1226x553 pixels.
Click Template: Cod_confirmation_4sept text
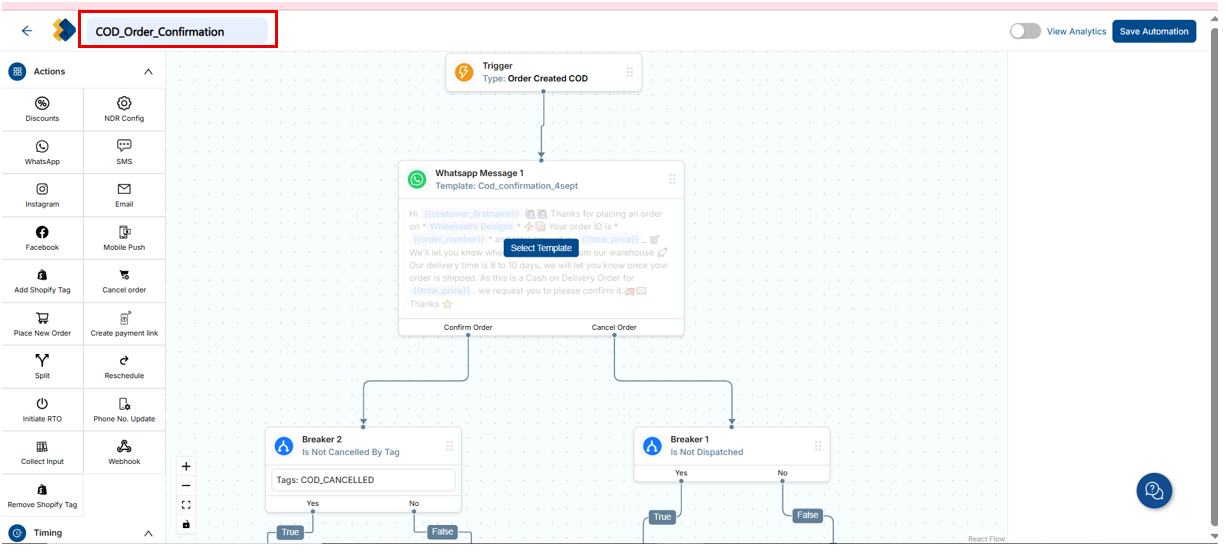tap(506, 186)
